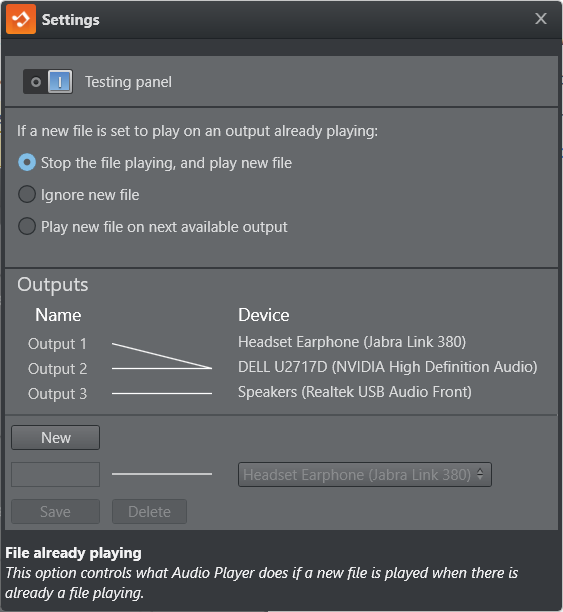Screen dimensions: 563x612
Task: Click the Name column header
Action: coord(58,315)
